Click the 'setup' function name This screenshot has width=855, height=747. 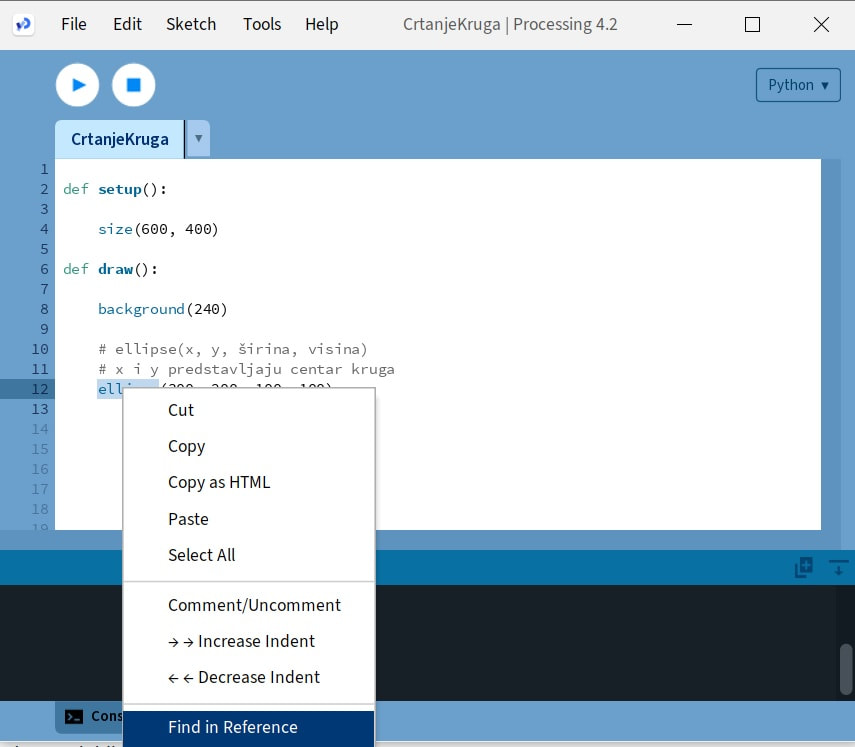[120, 189]
